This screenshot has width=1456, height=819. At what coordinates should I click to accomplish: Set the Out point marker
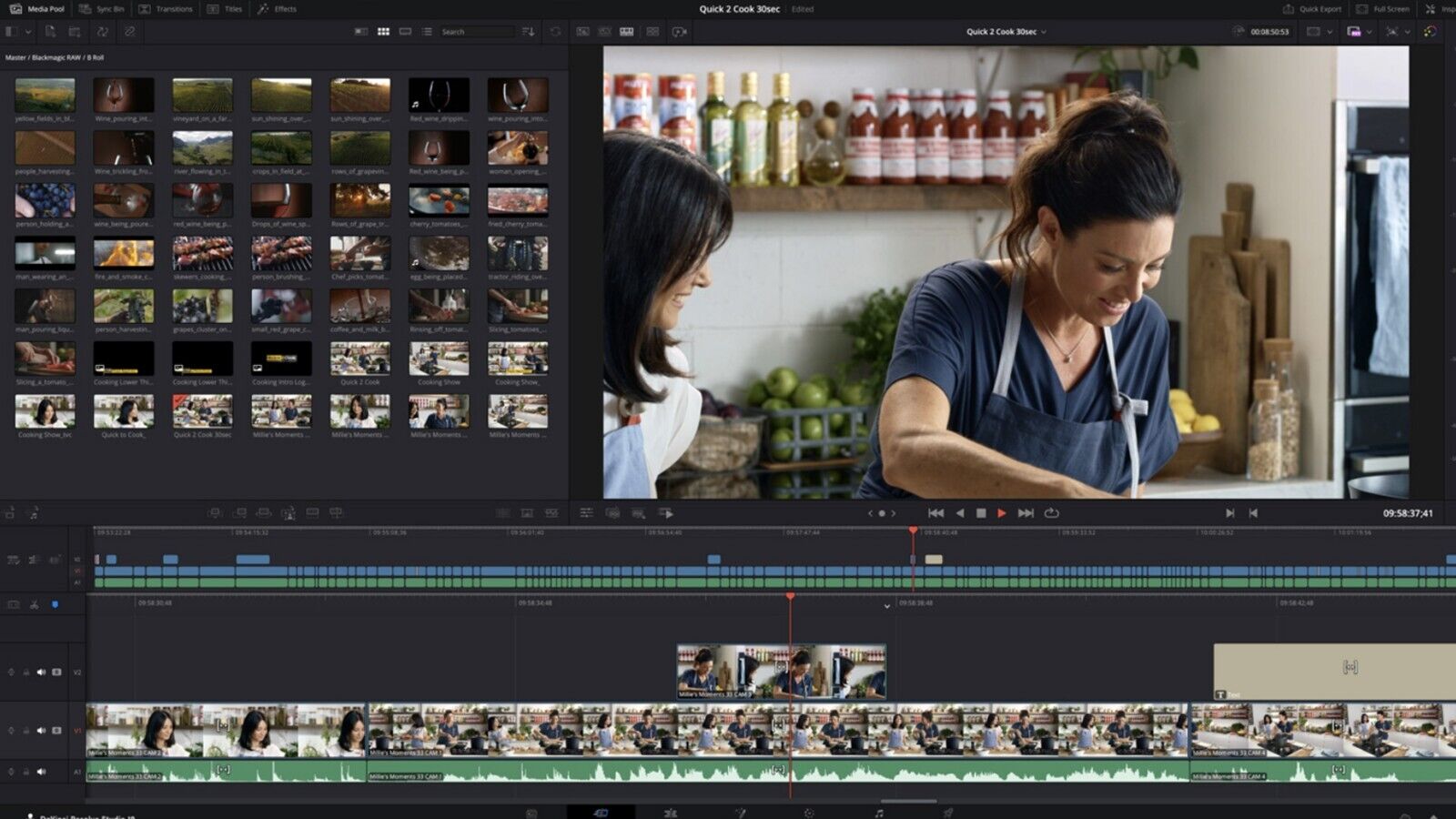(x=1253, y=513)
